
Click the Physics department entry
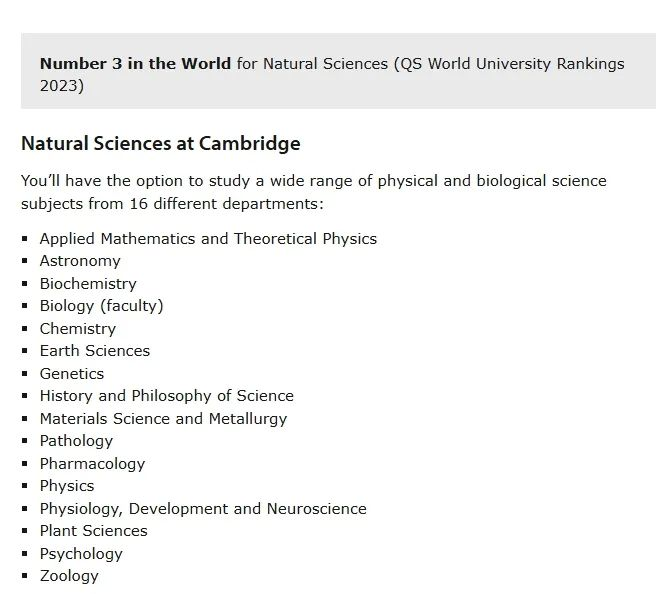pyautogui.click(x=67, y=486)
